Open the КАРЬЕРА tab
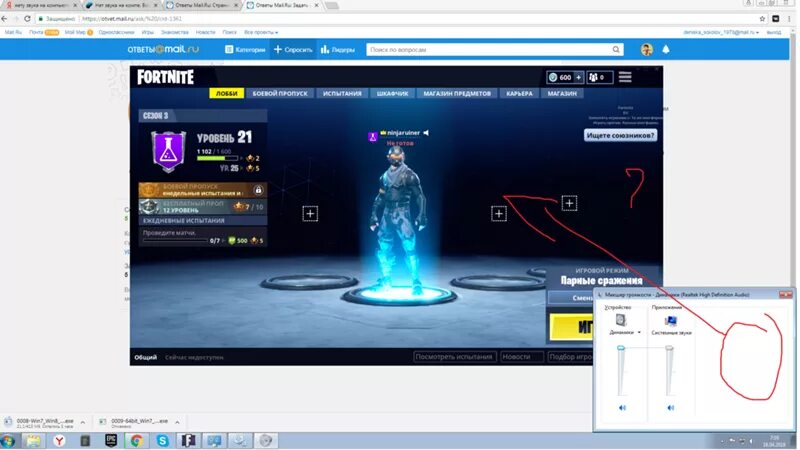Screen dimensions: 800x450 [x=519, y=93]
